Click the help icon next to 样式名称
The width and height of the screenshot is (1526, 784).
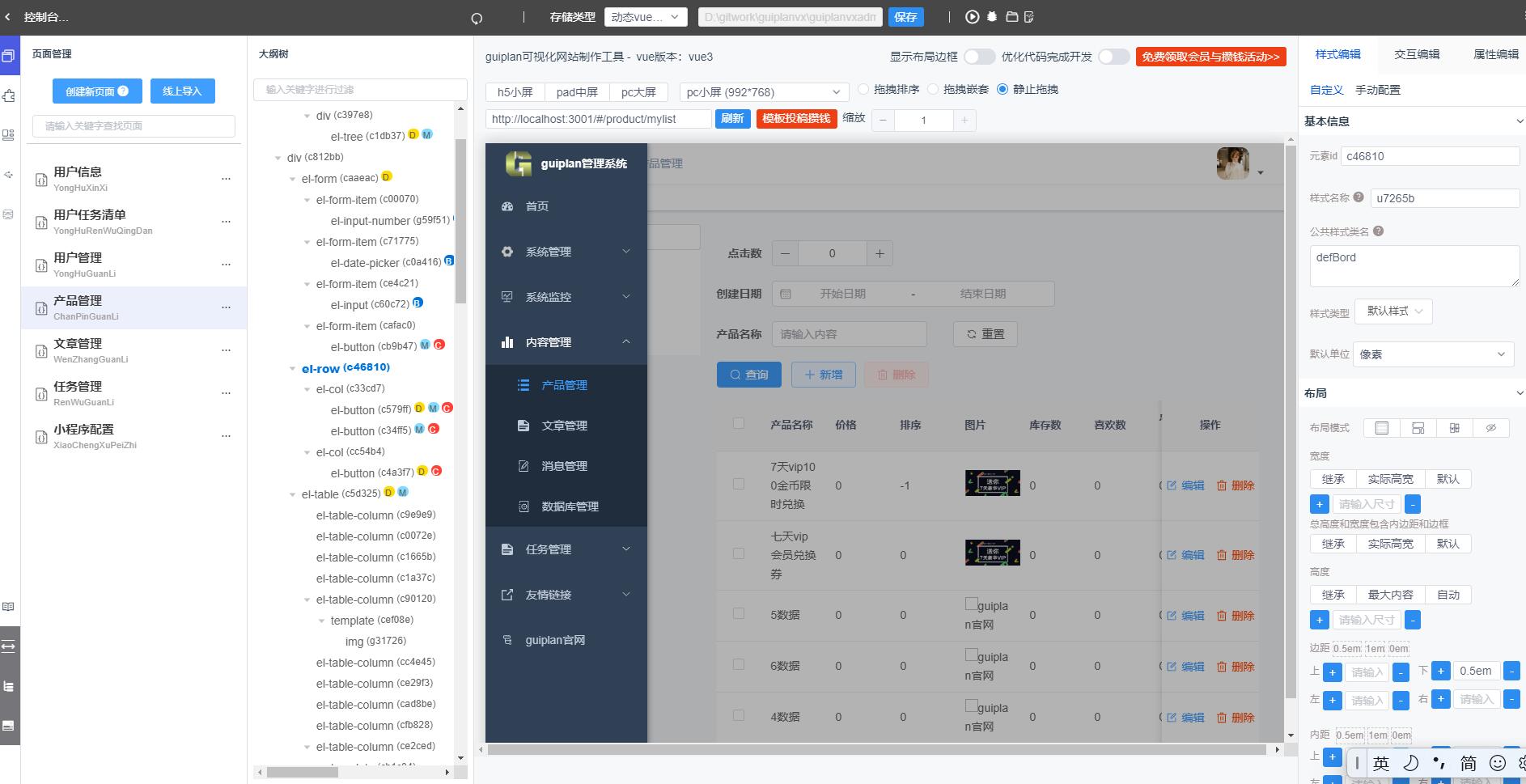pyautogui.click(x=1359, y=197)
